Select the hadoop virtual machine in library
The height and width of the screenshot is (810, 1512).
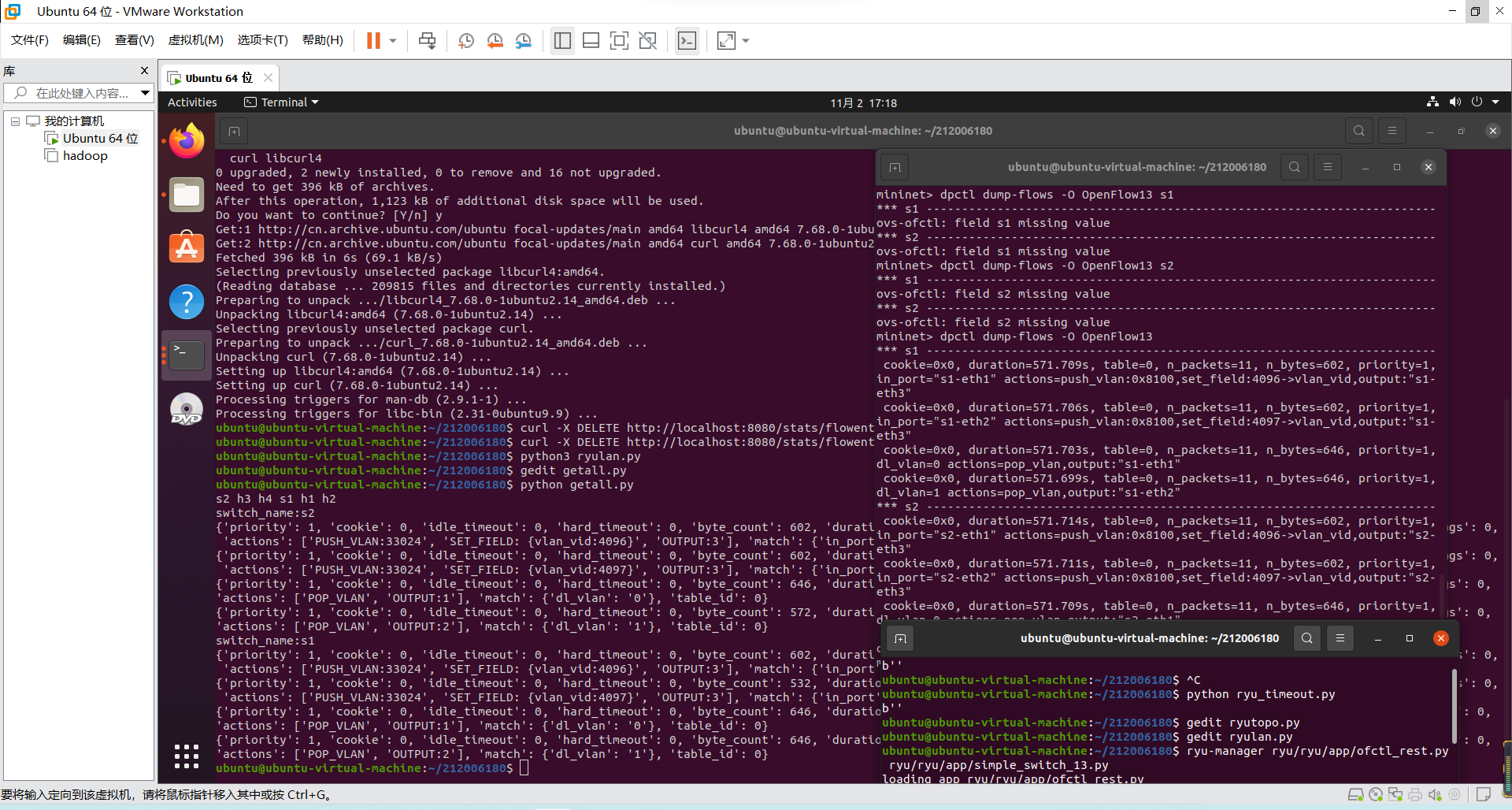(76, 156)
